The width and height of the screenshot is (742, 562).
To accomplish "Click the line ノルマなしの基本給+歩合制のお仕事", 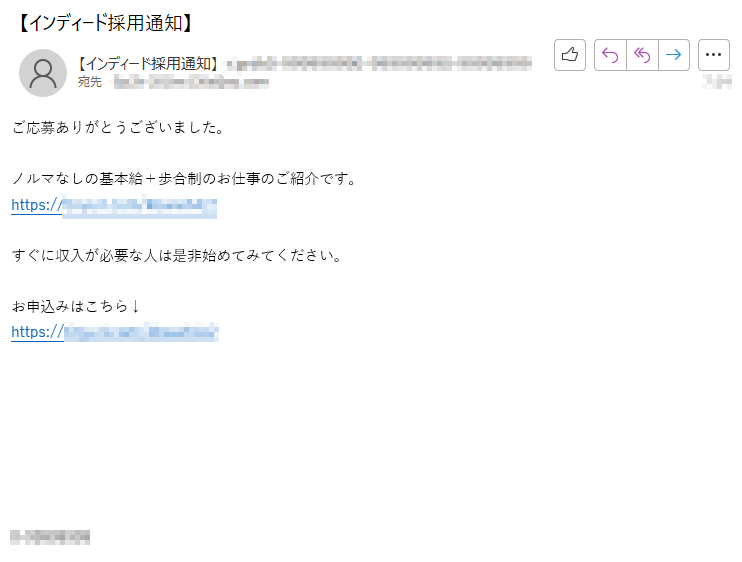I will point(184,179).
